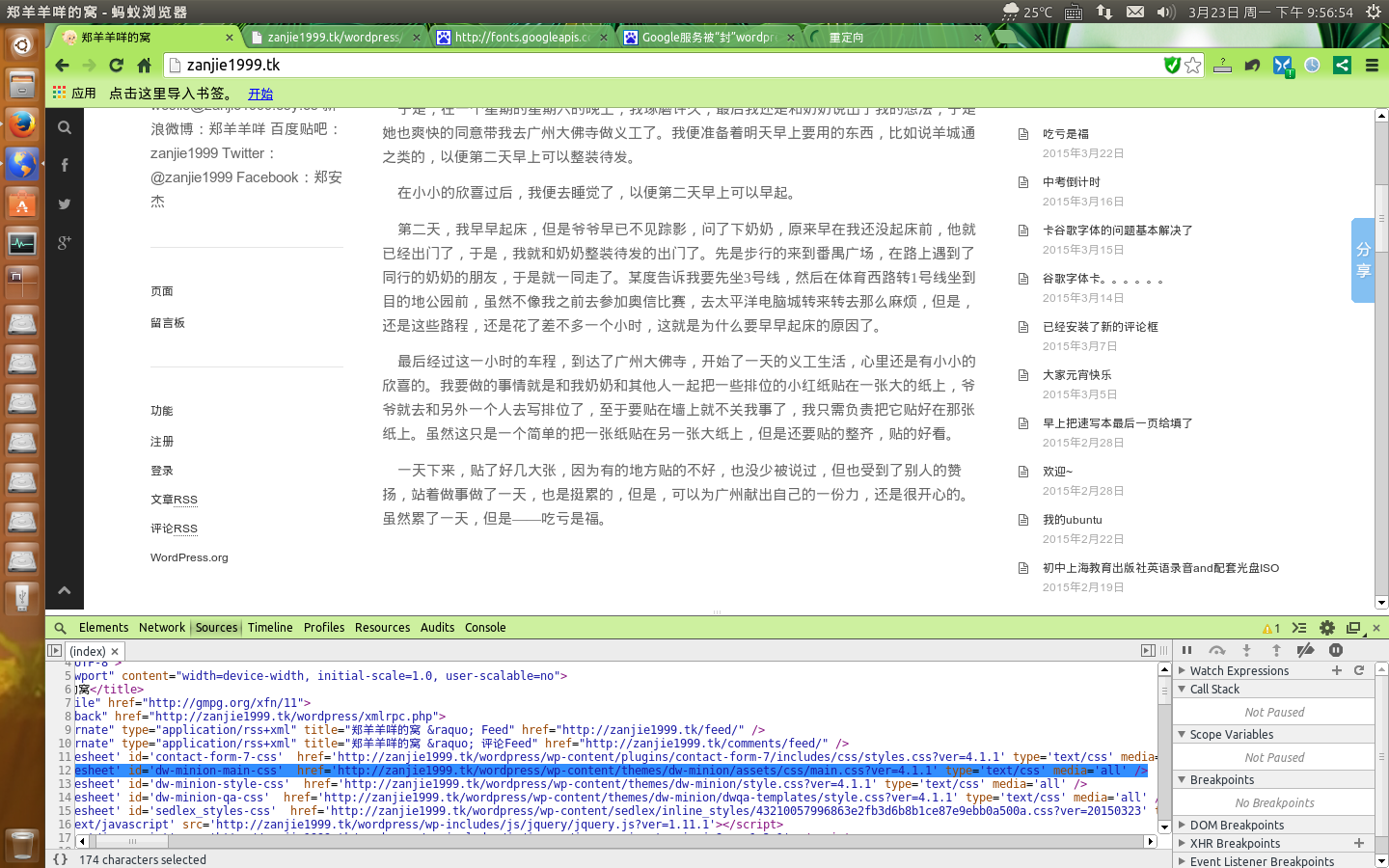The image size is (1389, 868).
Task: Open the 留言板 page link
Action: (168, 323)
